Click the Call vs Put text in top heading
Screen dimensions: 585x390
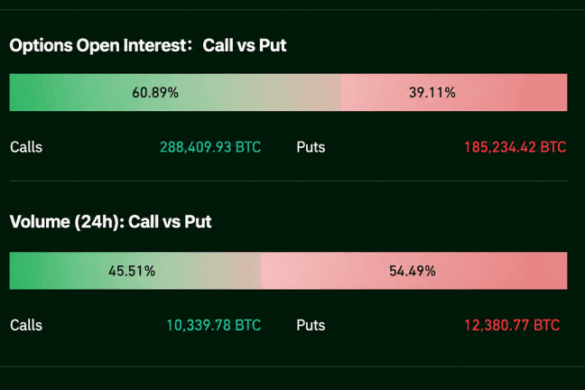coord(244,46)
